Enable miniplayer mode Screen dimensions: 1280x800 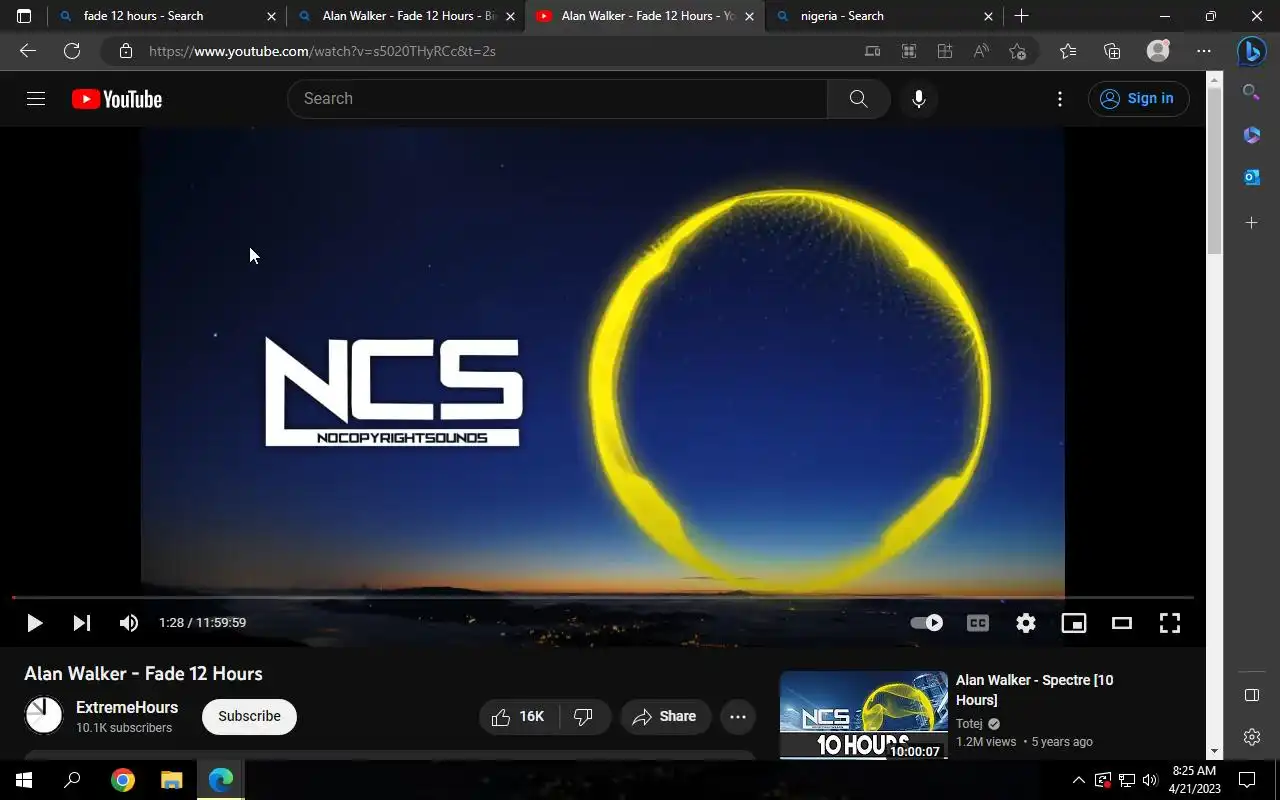point(1074,623)
